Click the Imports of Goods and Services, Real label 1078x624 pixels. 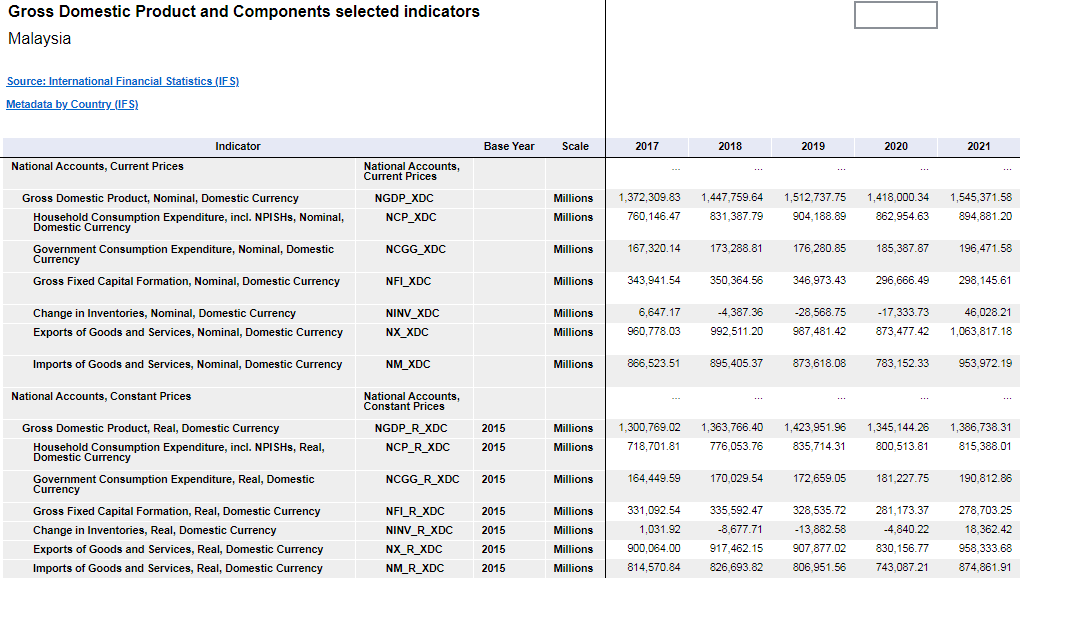[177, 568]
